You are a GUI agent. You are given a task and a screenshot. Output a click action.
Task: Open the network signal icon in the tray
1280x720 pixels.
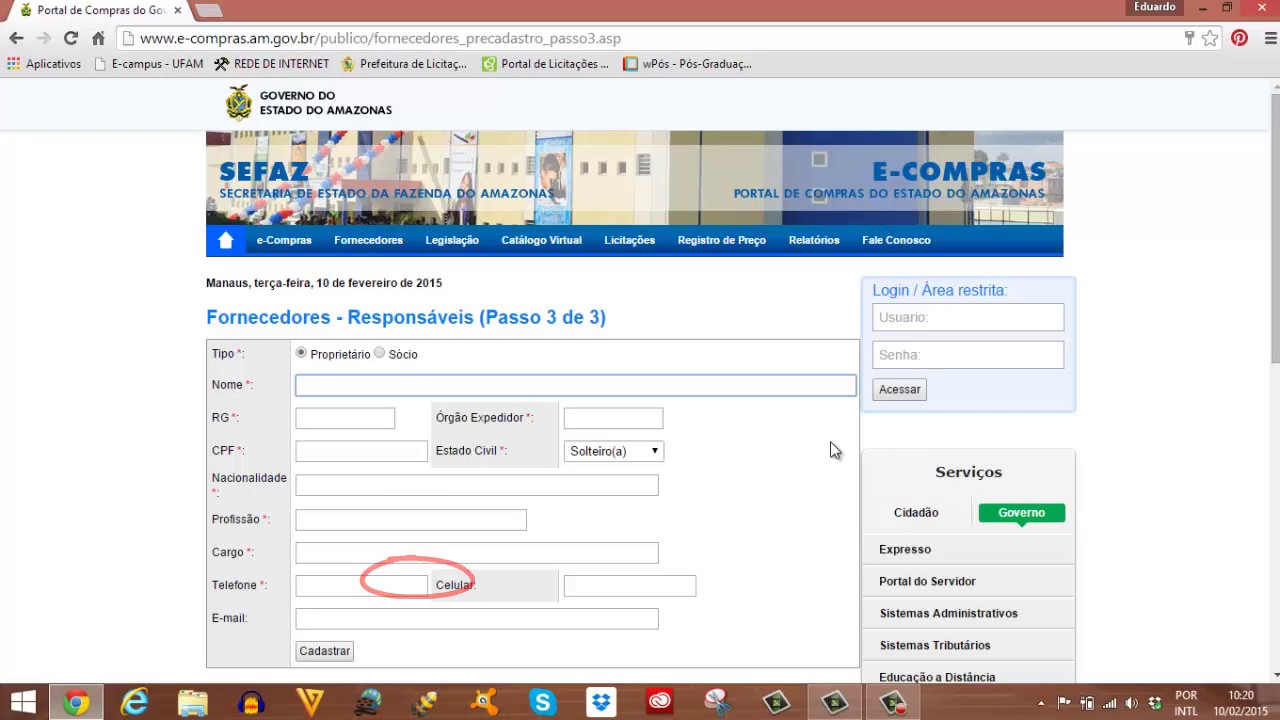click(x=1109, y=703)
